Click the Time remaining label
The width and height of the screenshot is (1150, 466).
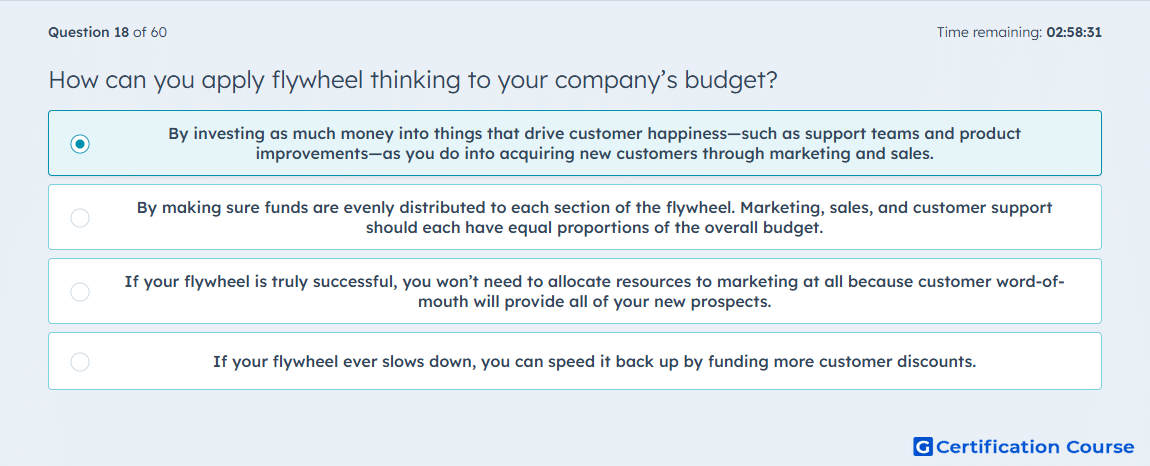click(x=989, y=32)
